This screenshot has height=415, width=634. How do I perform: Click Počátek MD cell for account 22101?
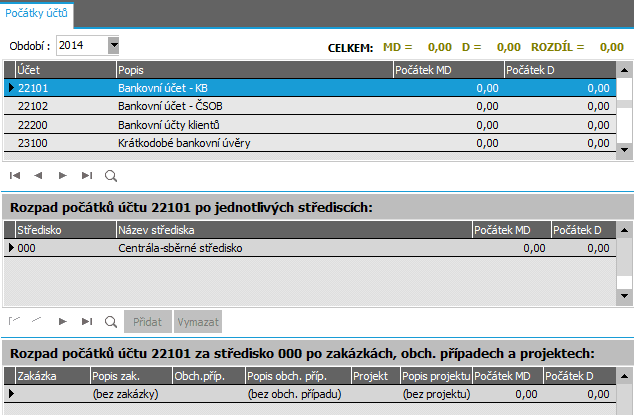[x=447, y=88]
